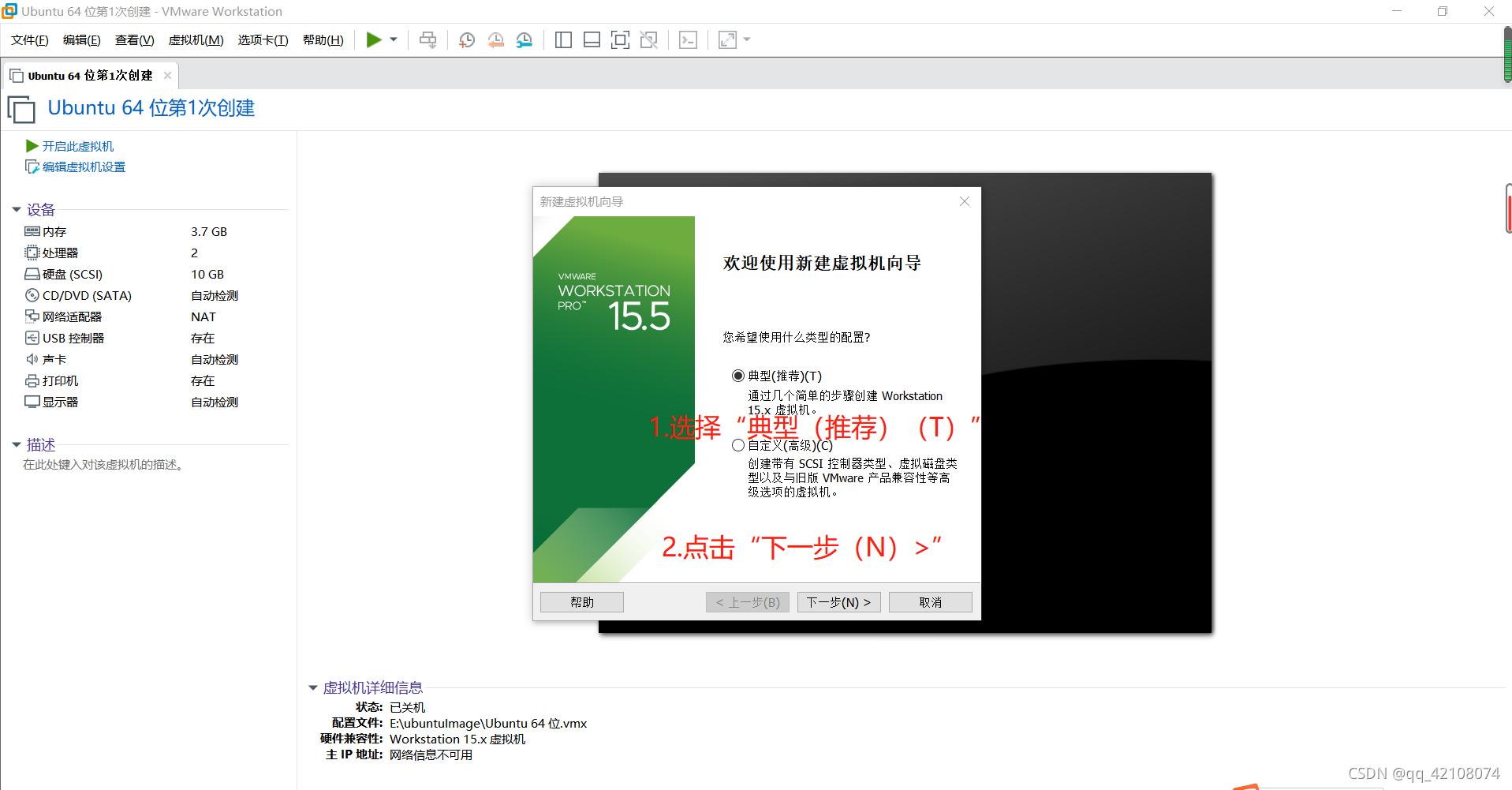Click the 内存 memory device icon
This screenshot has height=790, width=1512.
(x=32, y=231)
